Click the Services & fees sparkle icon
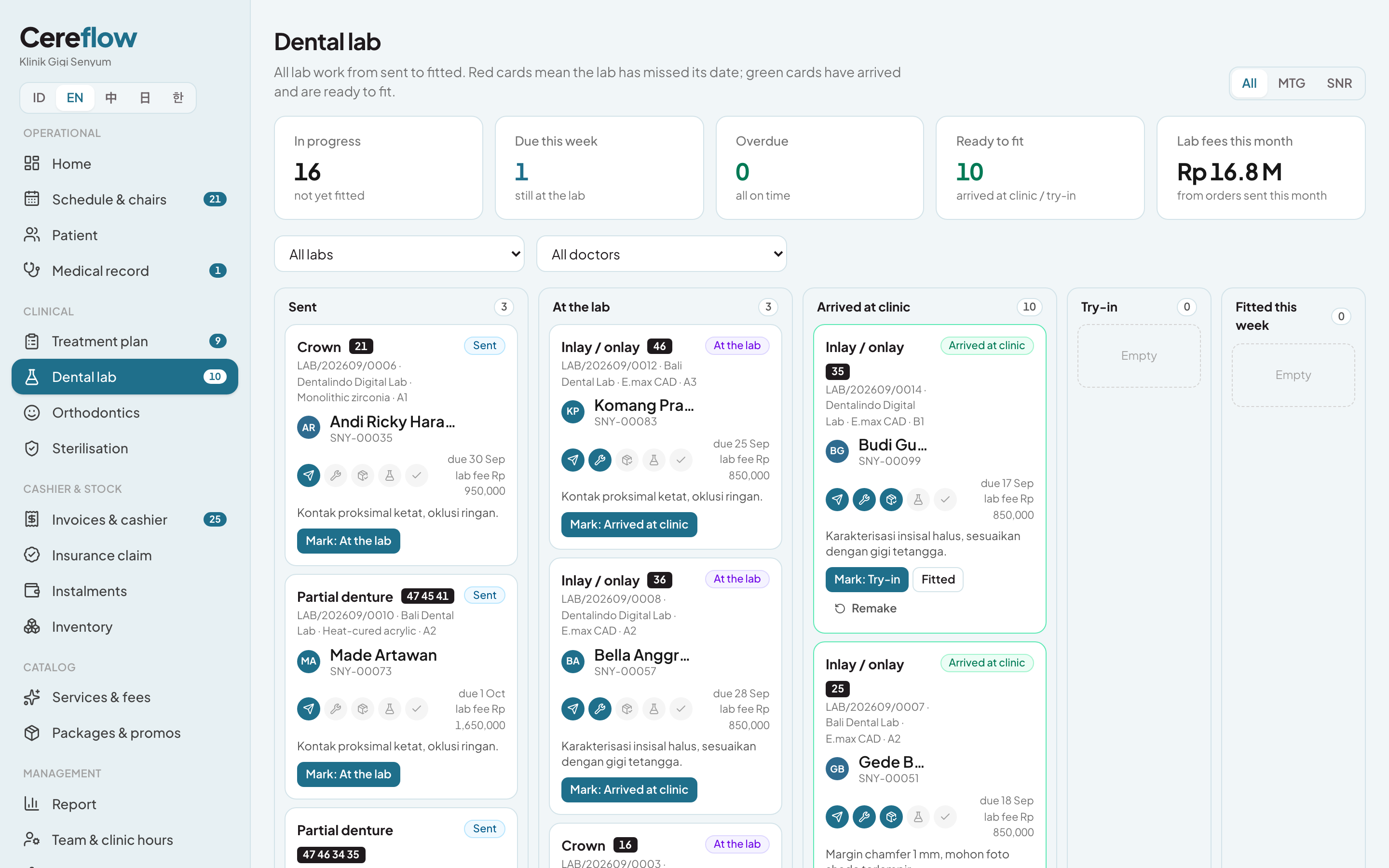 [31, 697]
